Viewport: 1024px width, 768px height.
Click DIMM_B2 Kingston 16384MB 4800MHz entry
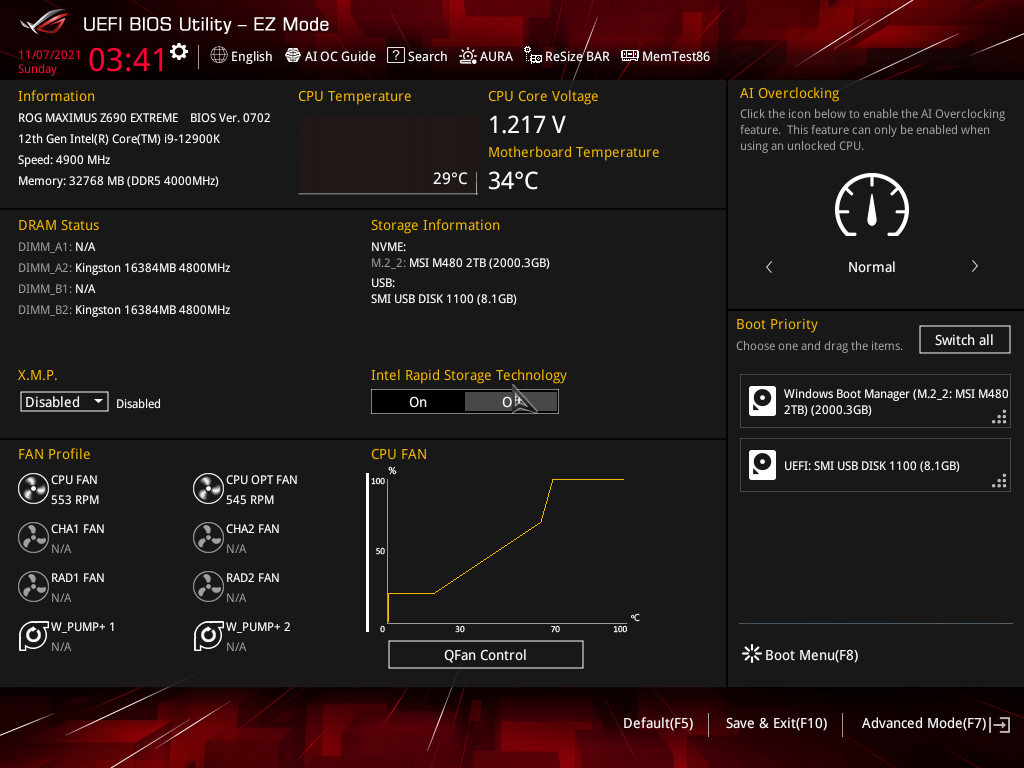(124, 310)
